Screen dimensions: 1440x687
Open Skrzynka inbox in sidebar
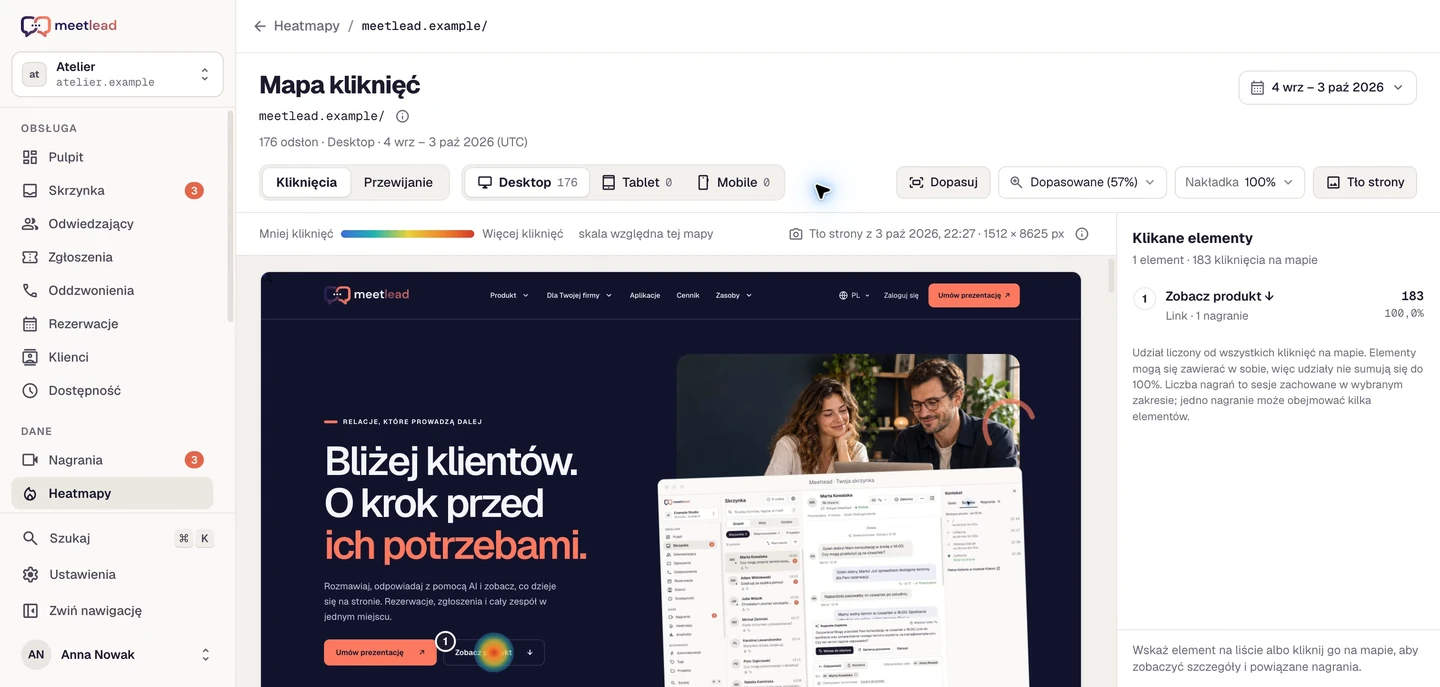(112, 190)
